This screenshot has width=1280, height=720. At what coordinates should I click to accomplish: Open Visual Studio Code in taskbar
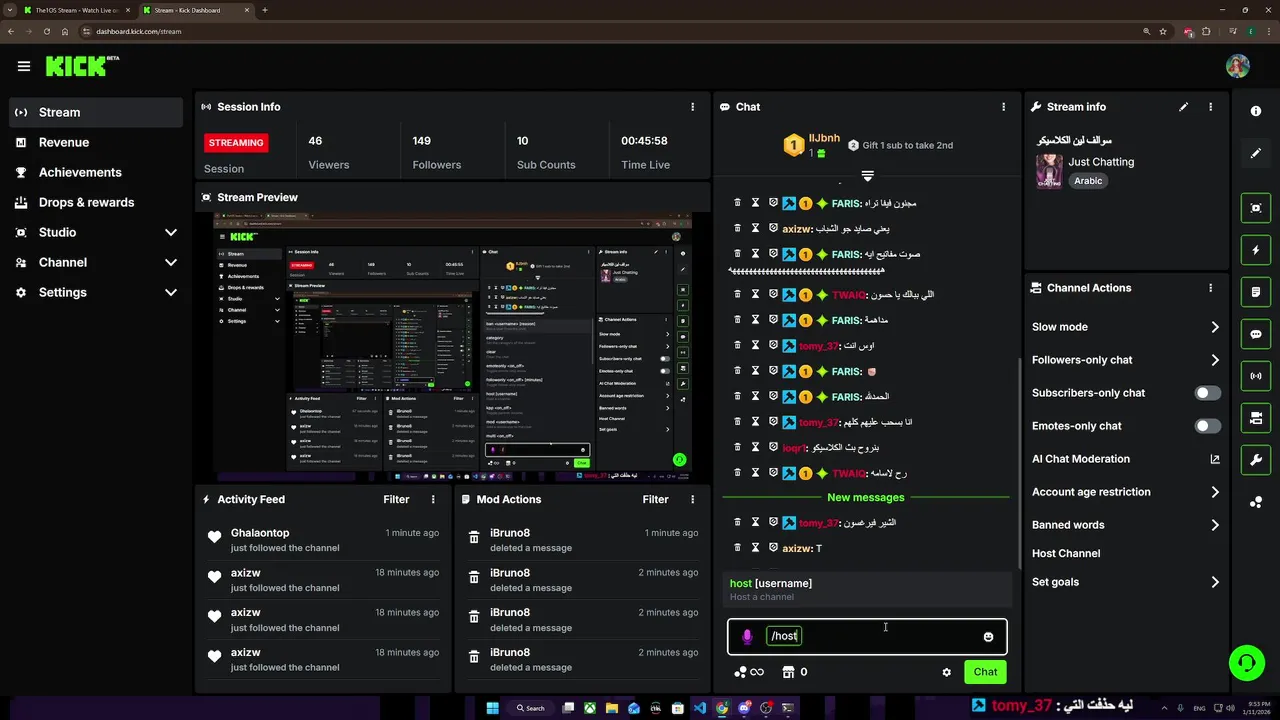coord(699,708)
